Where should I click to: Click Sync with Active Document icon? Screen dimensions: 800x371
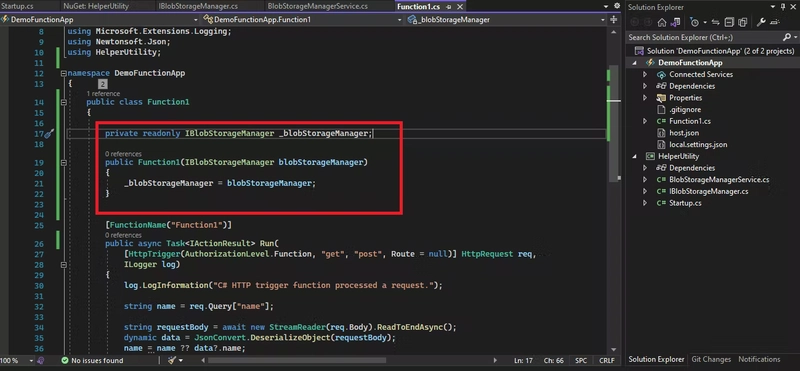(x=715, y=22)
